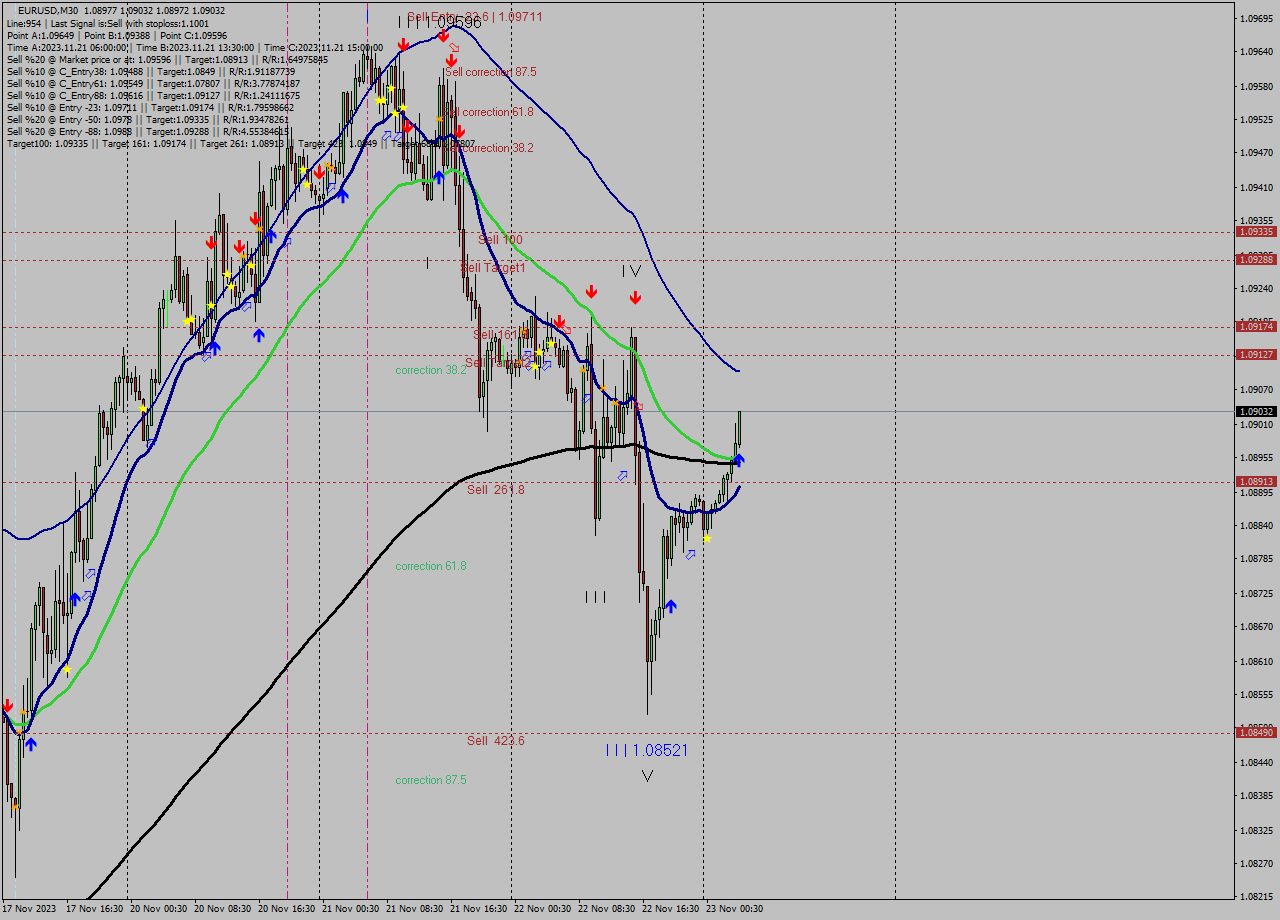Select the 'Sell %20 @ Entry -50' line

click(x=149, y=119)
